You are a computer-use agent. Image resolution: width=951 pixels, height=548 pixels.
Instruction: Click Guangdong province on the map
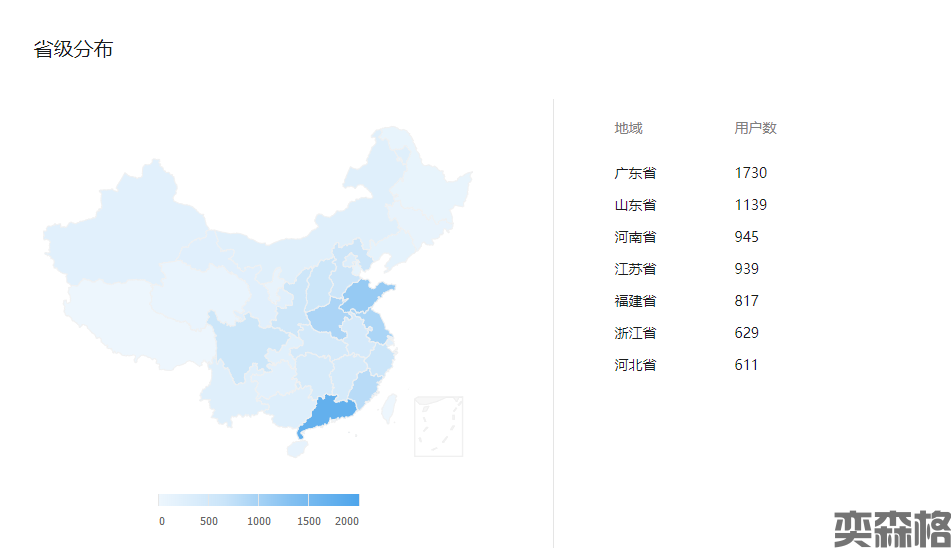pos(327,415)
